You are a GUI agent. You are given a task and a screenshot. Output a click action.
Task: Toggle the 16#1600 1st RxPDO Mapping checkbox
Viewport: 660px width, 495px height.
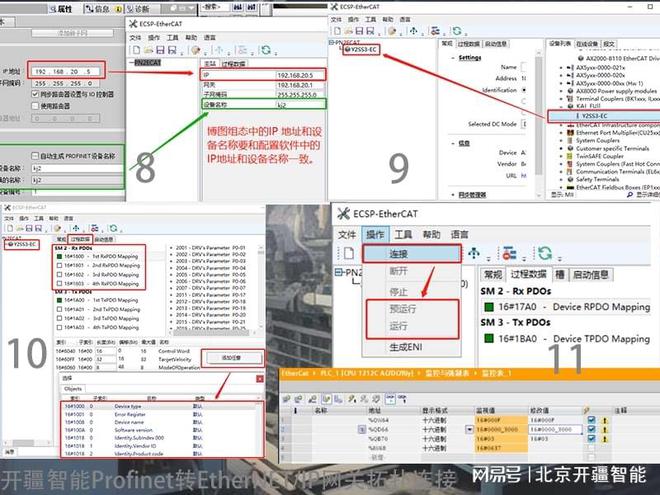tap(59, 256)
